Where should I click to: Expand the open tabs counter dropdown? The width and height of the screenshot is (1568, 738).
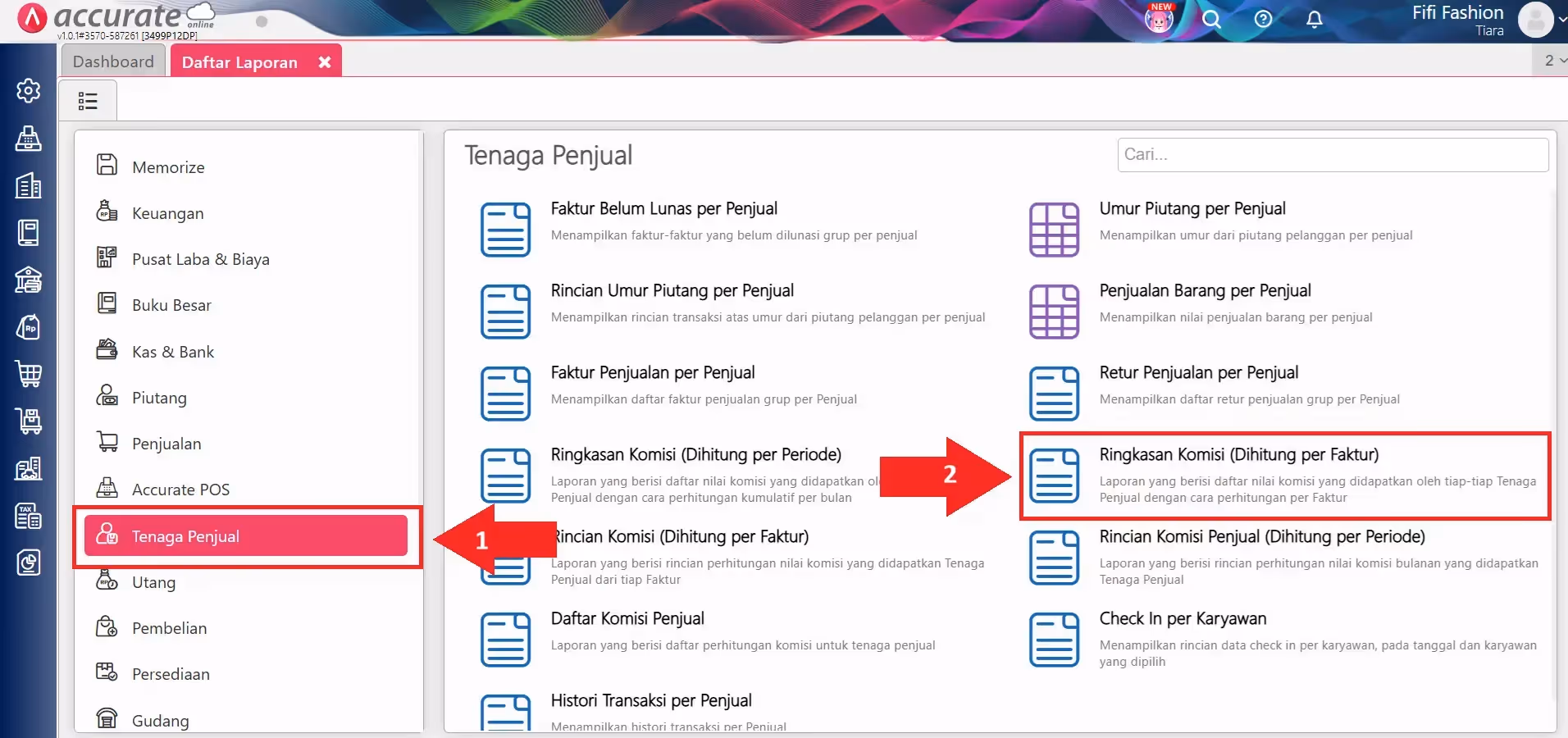coord(1551,61)
